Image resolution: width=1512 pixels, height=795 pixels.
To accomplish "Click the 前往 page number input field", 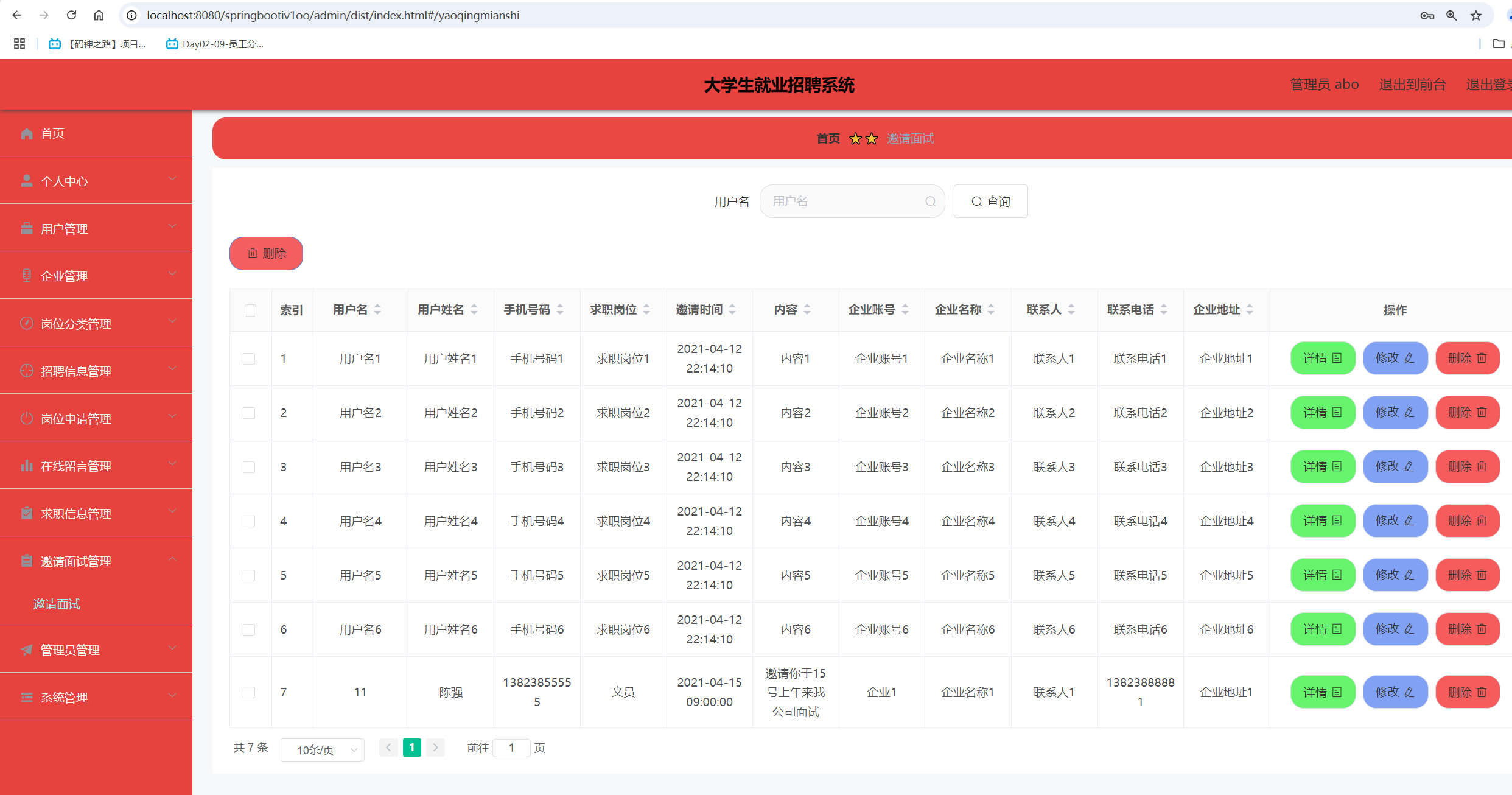I will point(511,748).
